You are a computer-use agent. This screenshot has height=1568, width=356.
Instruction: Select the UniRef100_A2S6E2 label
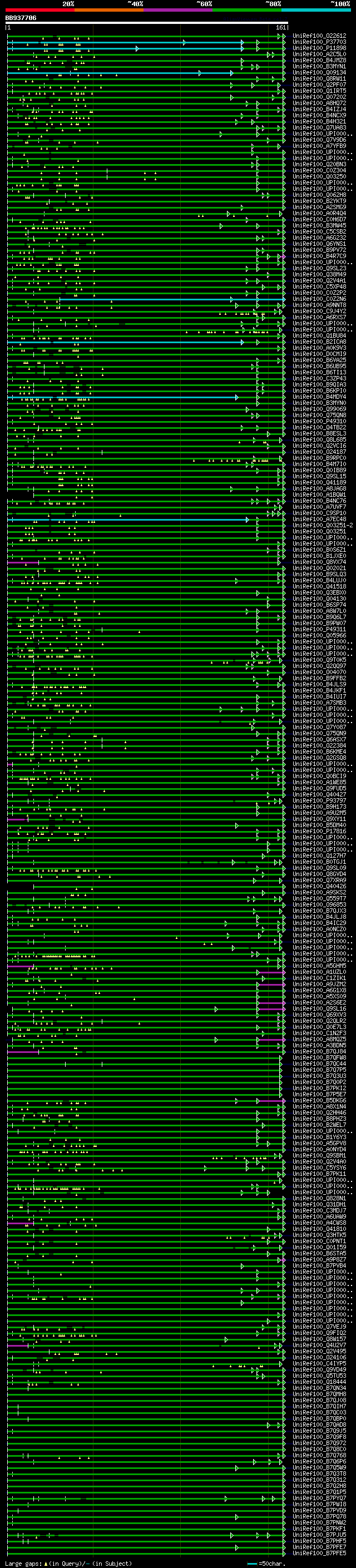(319, 1002)
